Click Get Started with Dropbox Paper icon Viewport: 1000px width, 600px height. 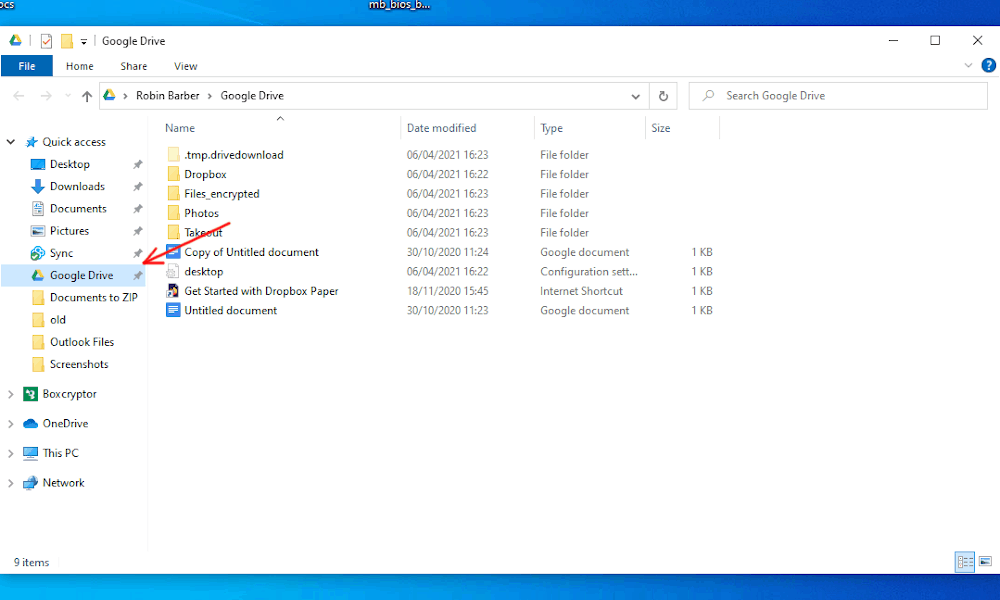[x=173, y=291]
